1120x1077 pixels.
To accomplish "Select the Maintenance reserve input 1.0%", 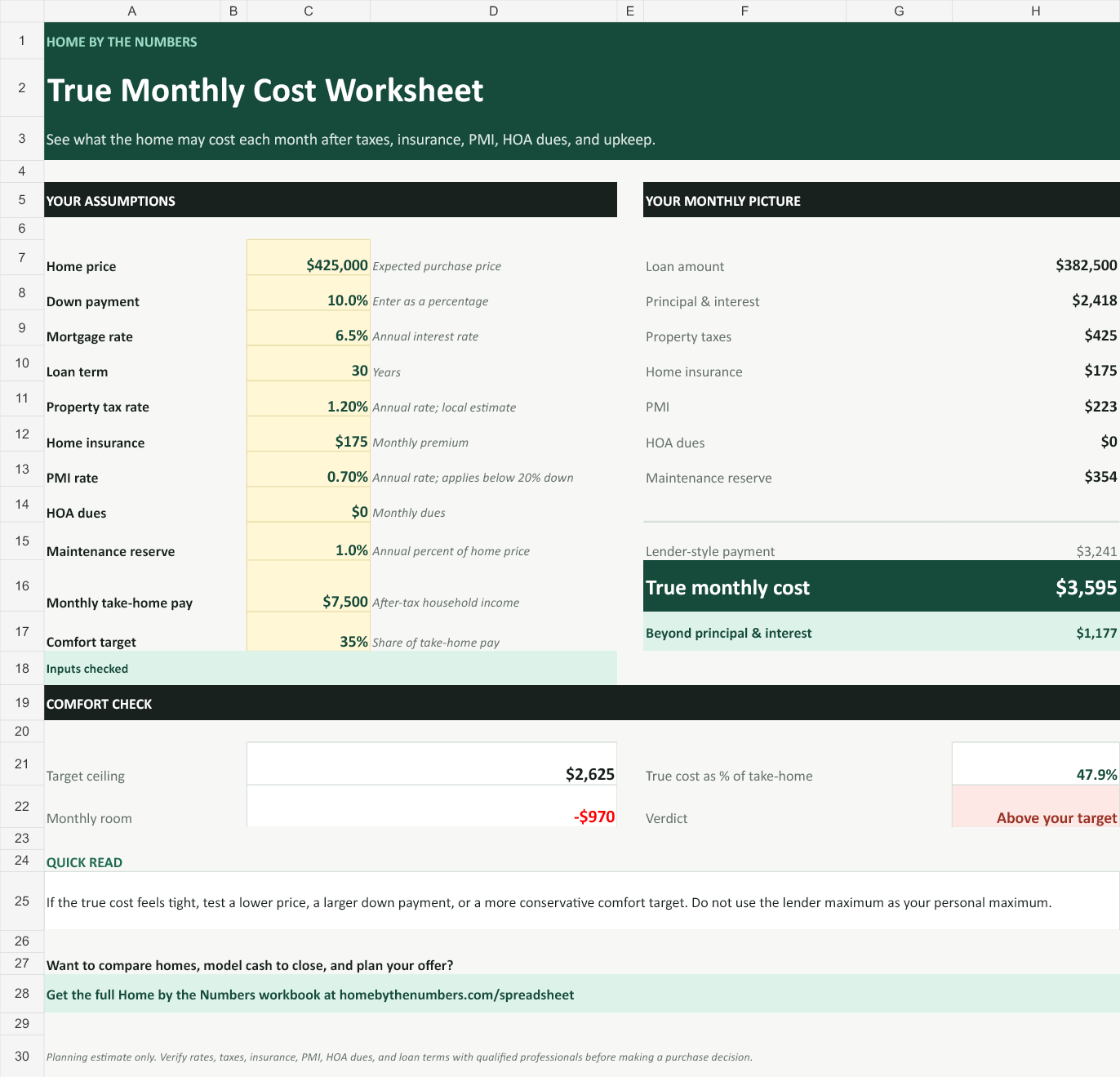I will coord(309,541).
